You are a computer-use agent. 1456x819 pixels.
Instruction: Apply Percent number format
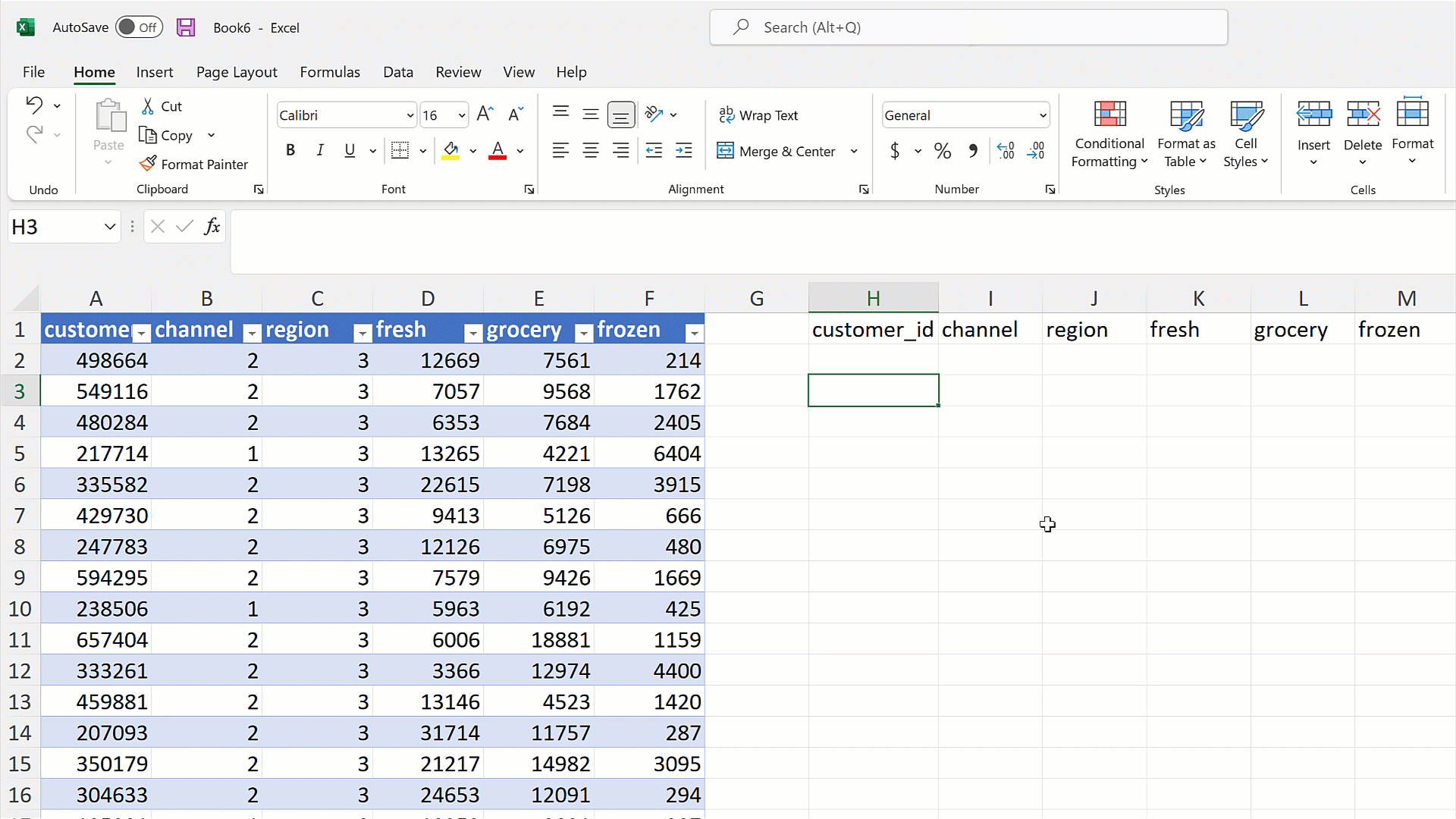[943, 151]
